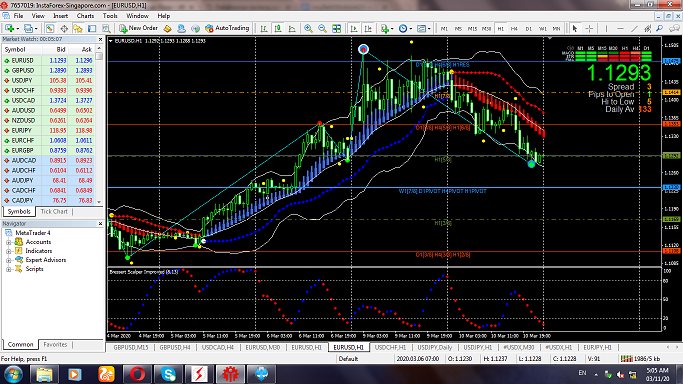Open the GBPUSD,H4 chart tab
683x384 pixels.
tap(175, 347)
